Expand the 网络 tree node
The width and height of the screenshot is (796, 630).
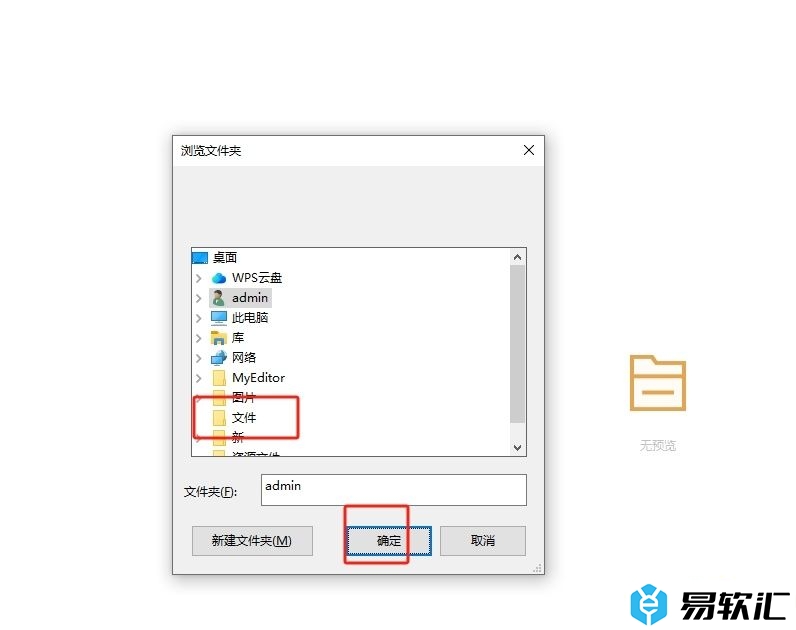199,358
